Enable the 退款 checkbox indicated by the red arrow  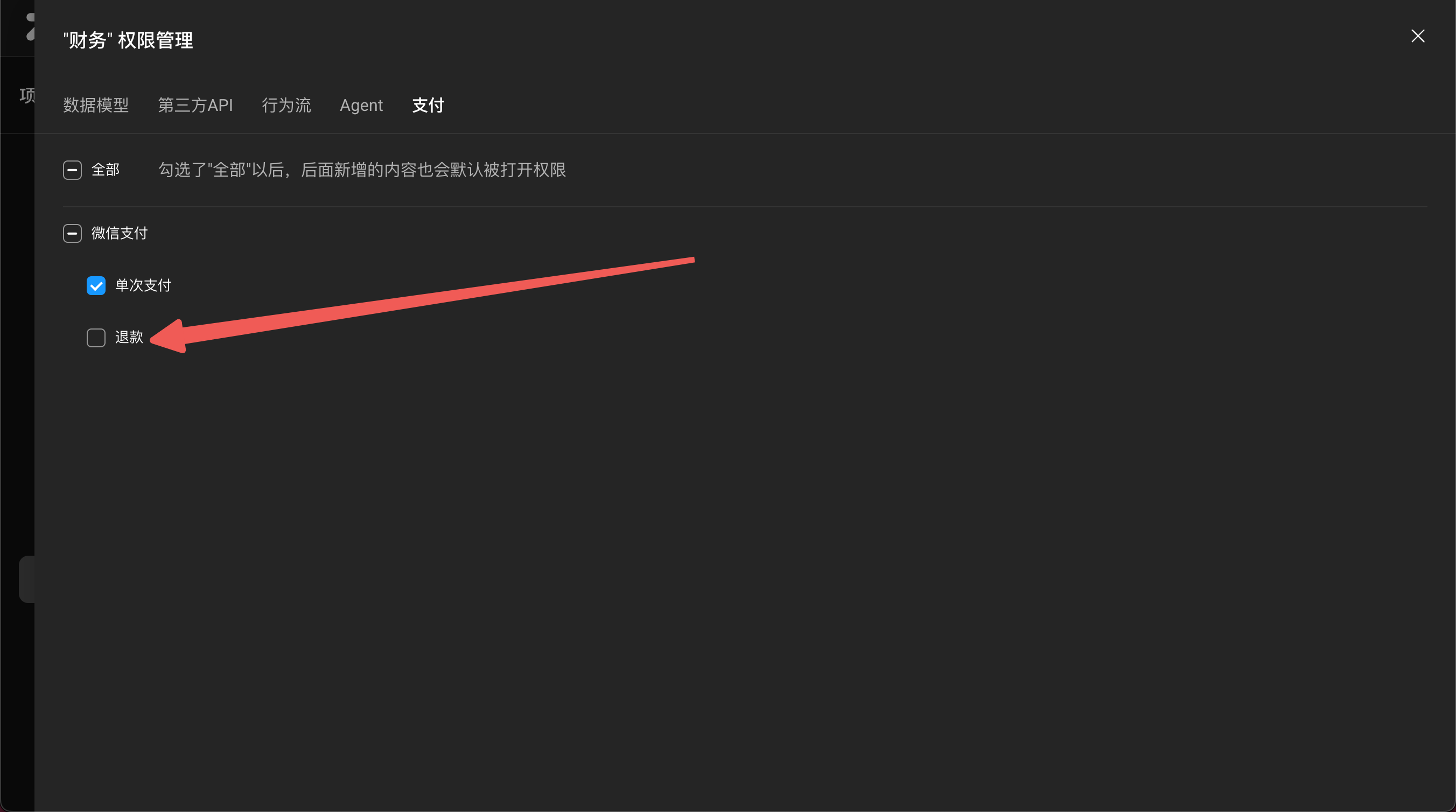click(96, 337)
